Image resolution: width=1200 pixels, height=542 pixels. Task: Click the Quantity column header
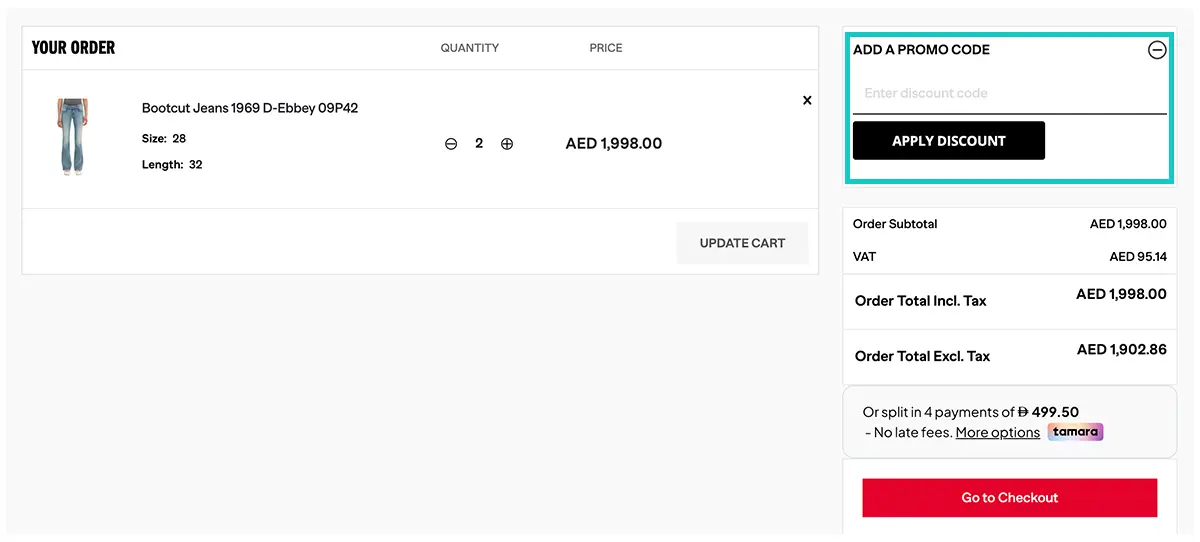coord(470,48)
